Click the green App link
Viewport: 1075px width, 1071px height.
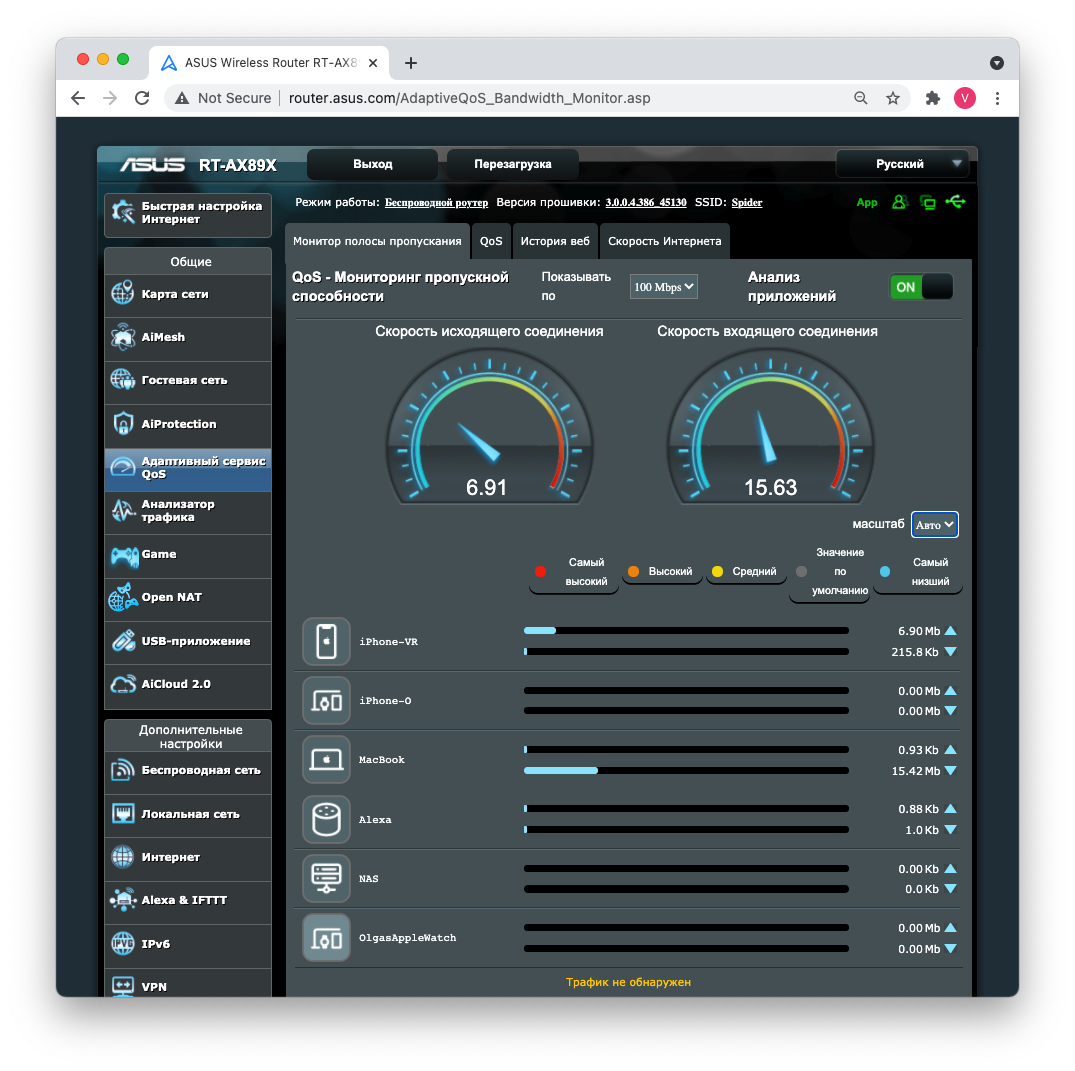coord(867,202)
